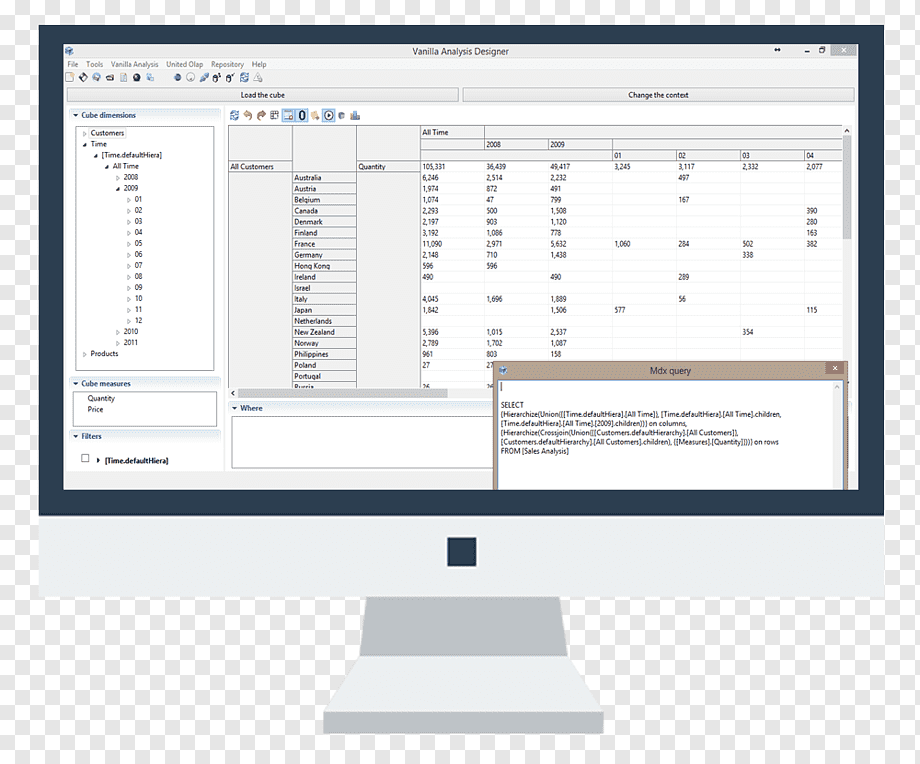Click the blue globe icon next to the diamond icon
The width and height of the screenshot is (920, 764).
(x=96, y=77)
